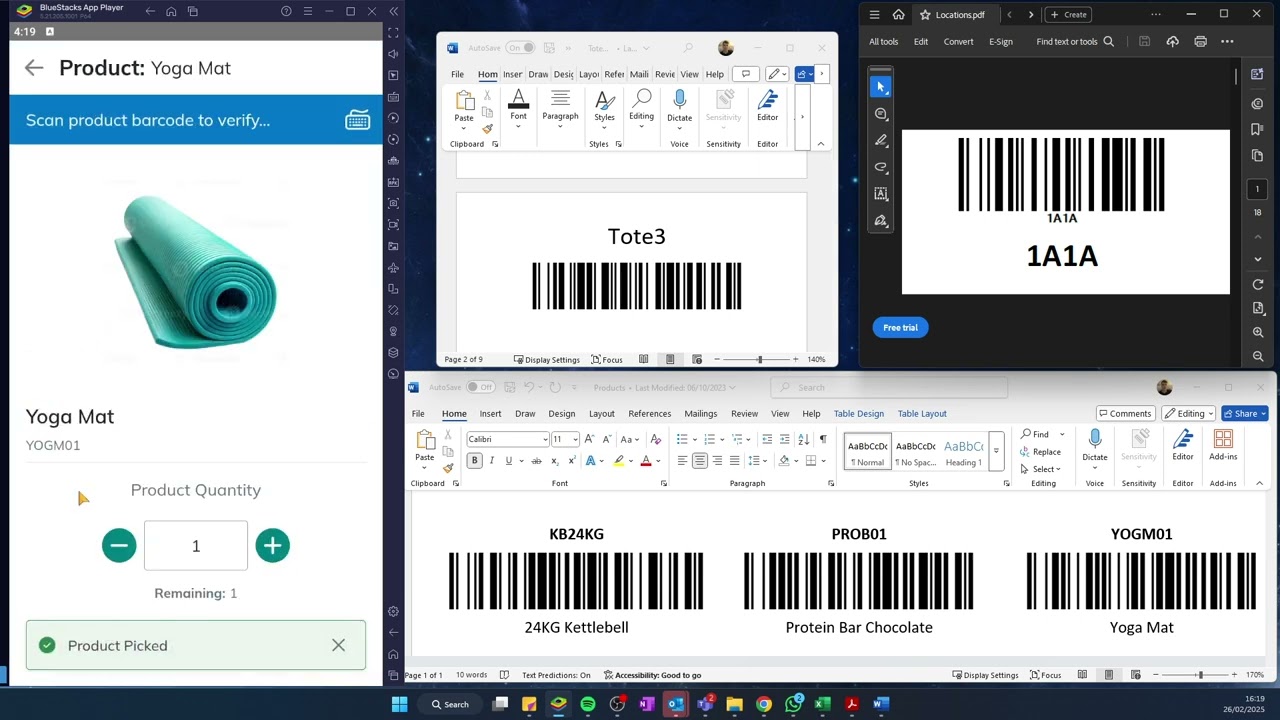Toggle center alignment in Products Word ribbon
This screenshot has height=720, width=1280.
(x=699, y=461)
